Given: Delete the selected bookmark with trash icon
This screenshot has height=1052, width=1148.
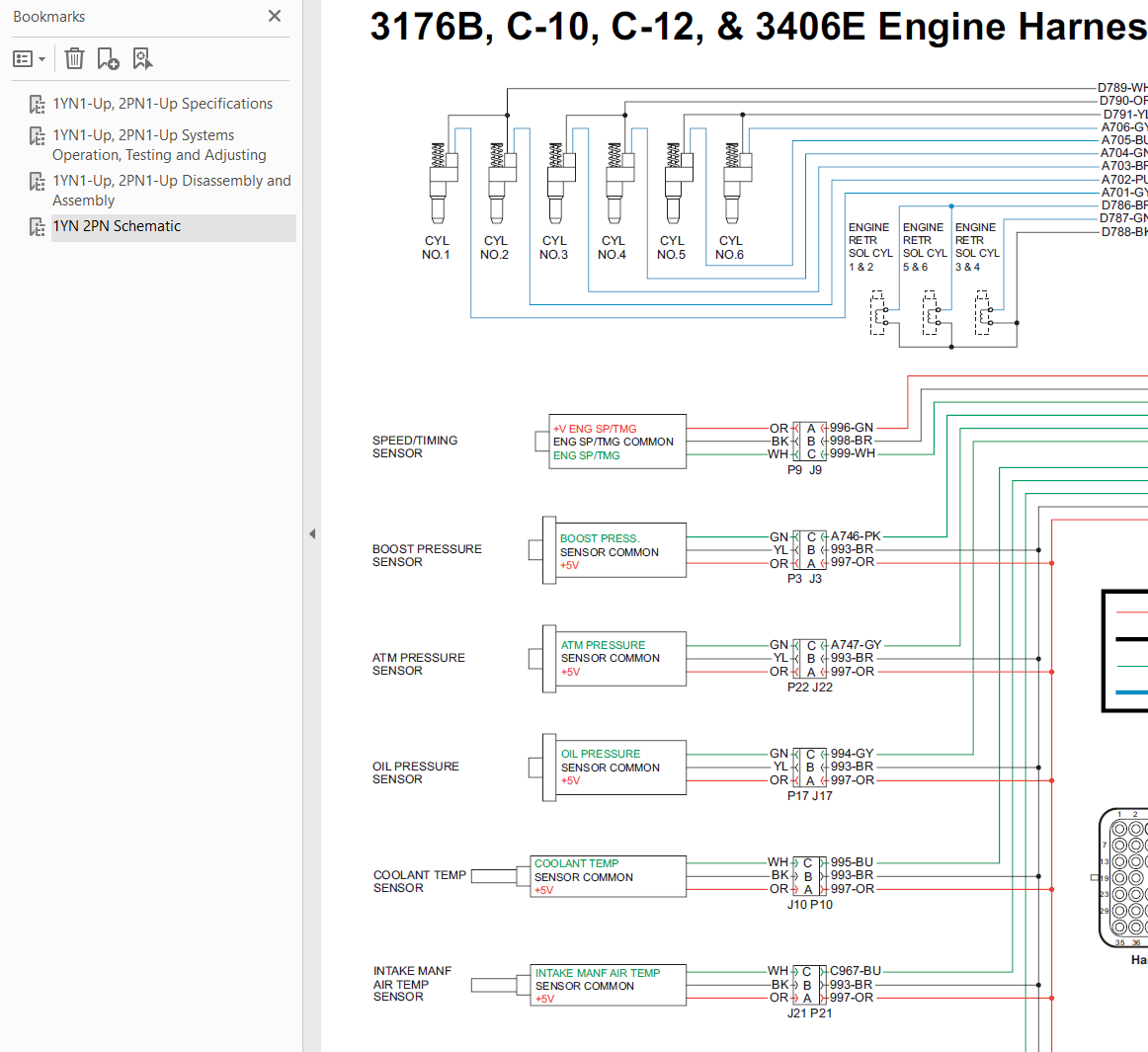Looking at the screenshot, I should (74, 58).
